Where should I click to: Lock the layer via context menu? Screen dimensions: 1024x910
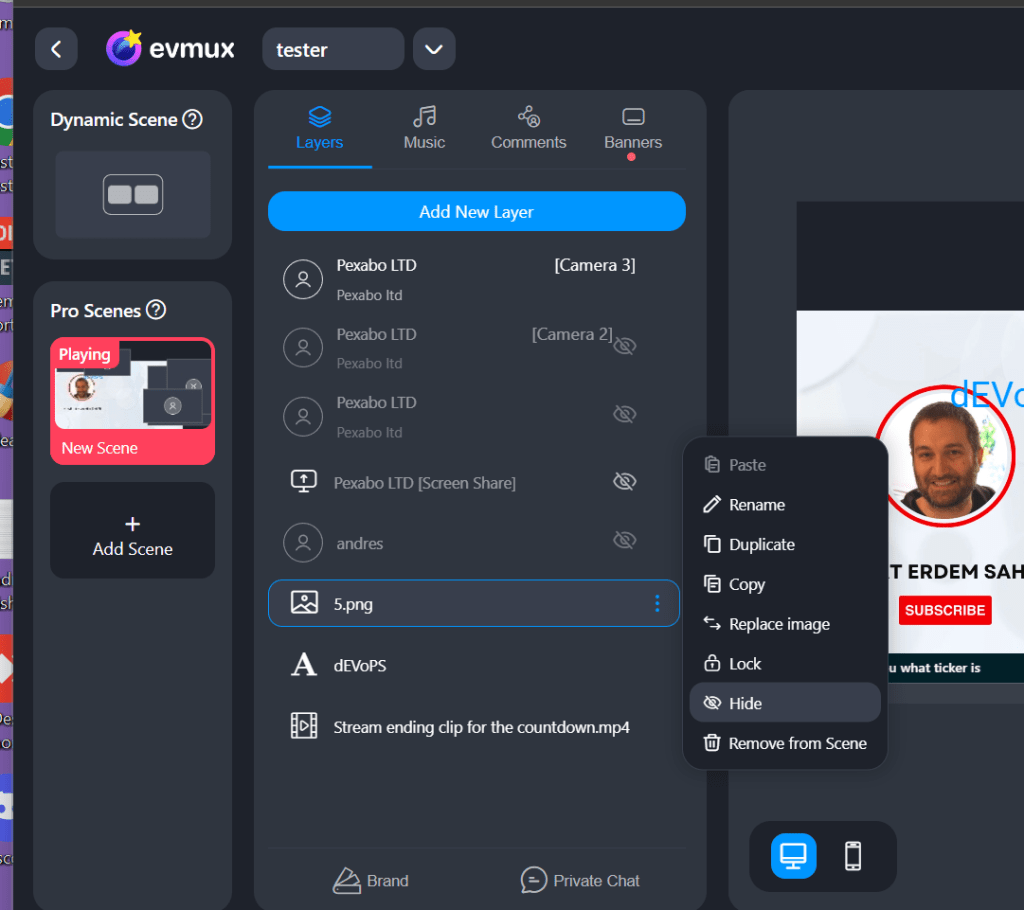click(x=785, y=664)
